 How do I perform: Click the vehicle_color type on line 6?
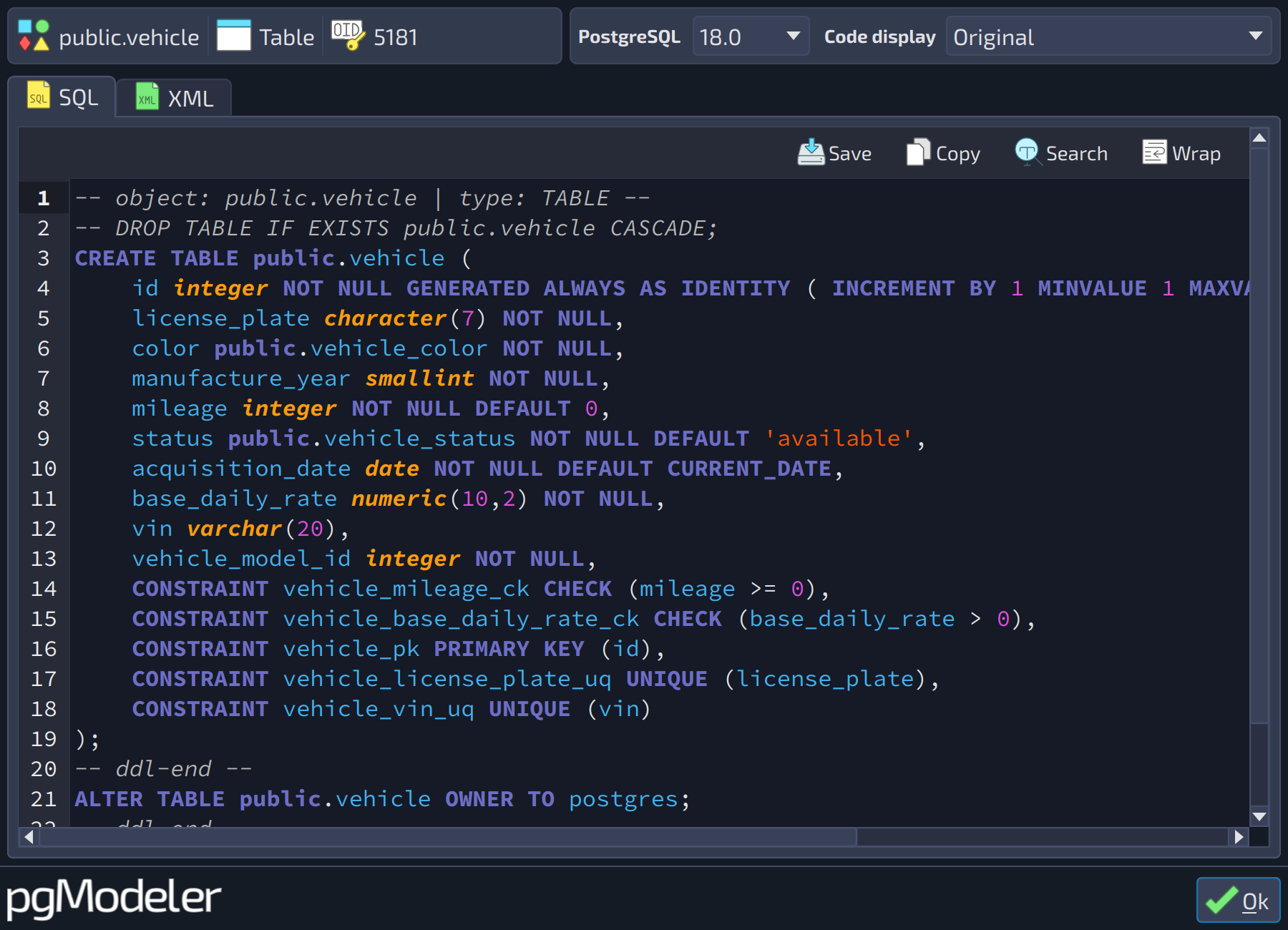399,348
